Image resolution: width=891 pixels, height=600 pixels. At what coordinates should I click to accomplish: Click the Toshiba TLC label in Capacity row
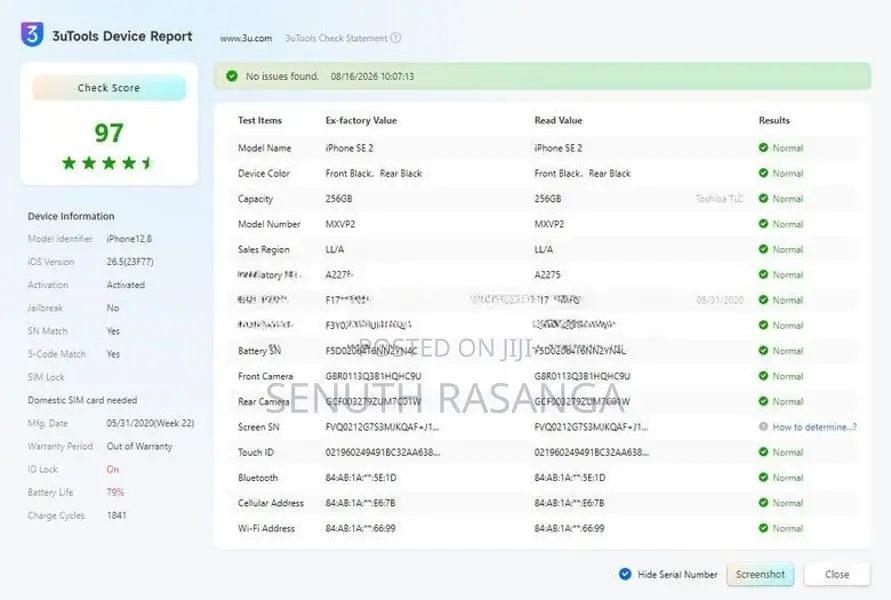(x=719, y=198)
